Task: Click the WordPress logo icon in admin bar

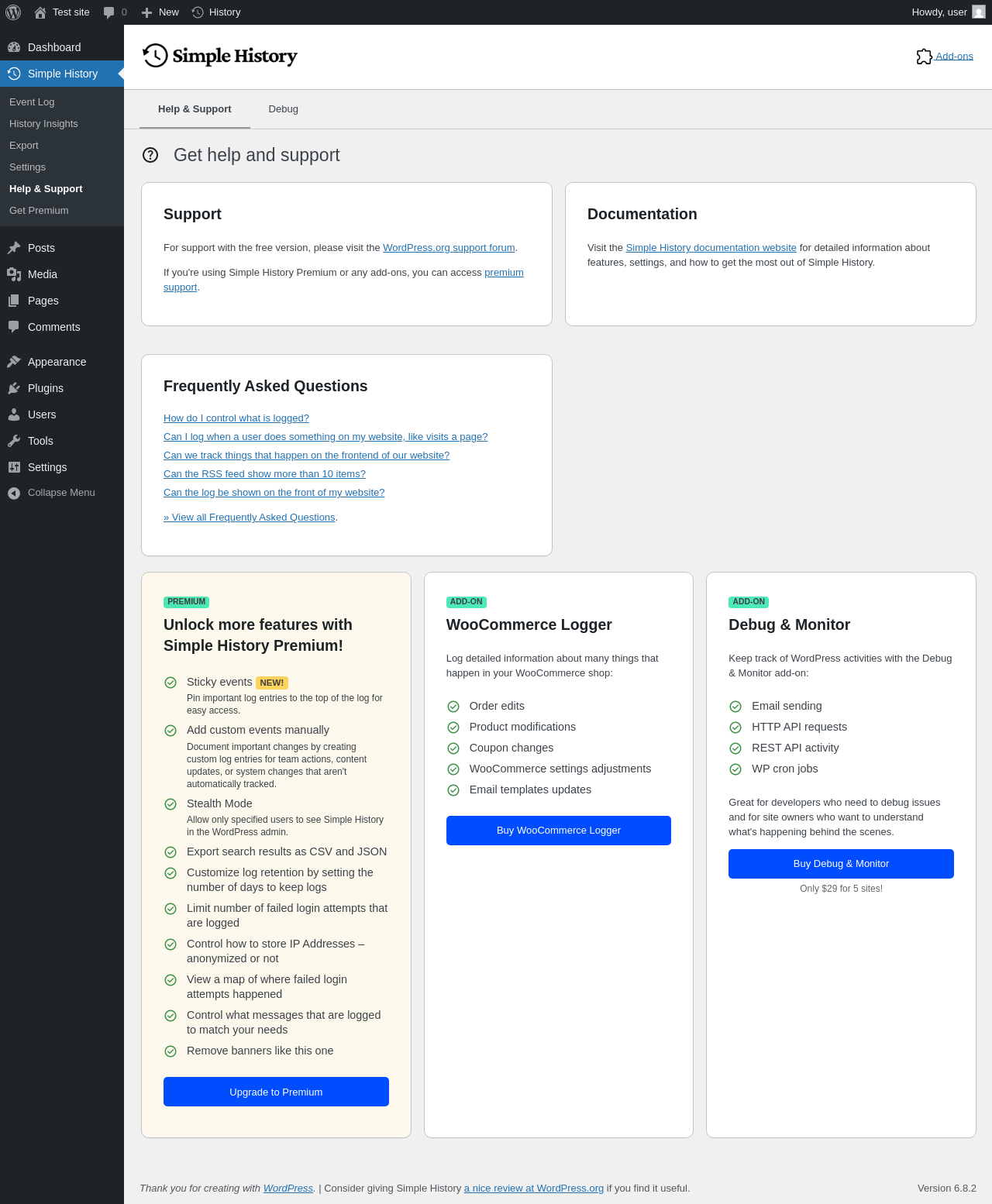Action: tap(13, 12)
